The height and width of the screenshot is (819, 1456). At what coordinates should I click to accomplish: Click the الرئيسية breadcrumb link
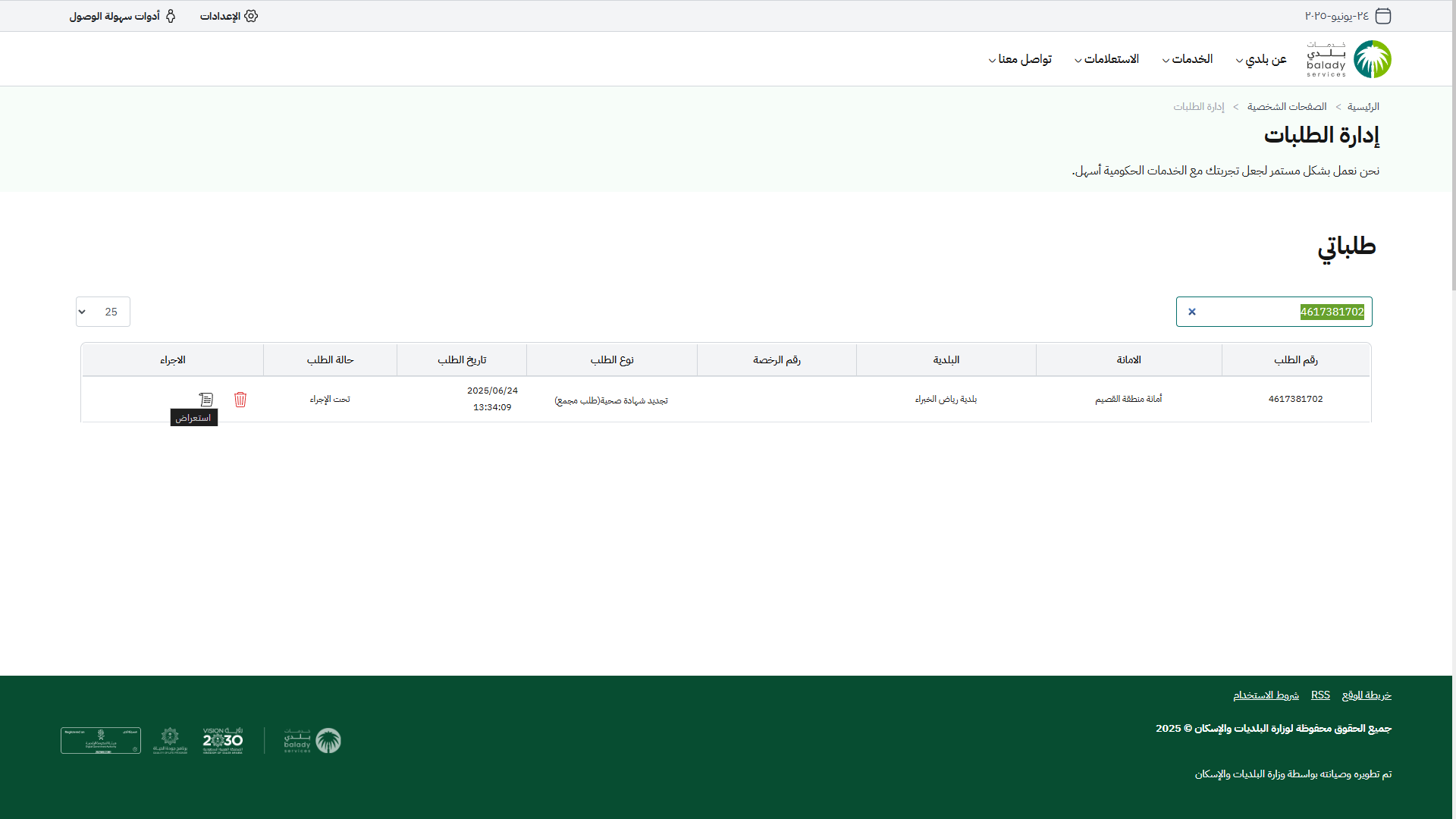(x=1363, y=107)
